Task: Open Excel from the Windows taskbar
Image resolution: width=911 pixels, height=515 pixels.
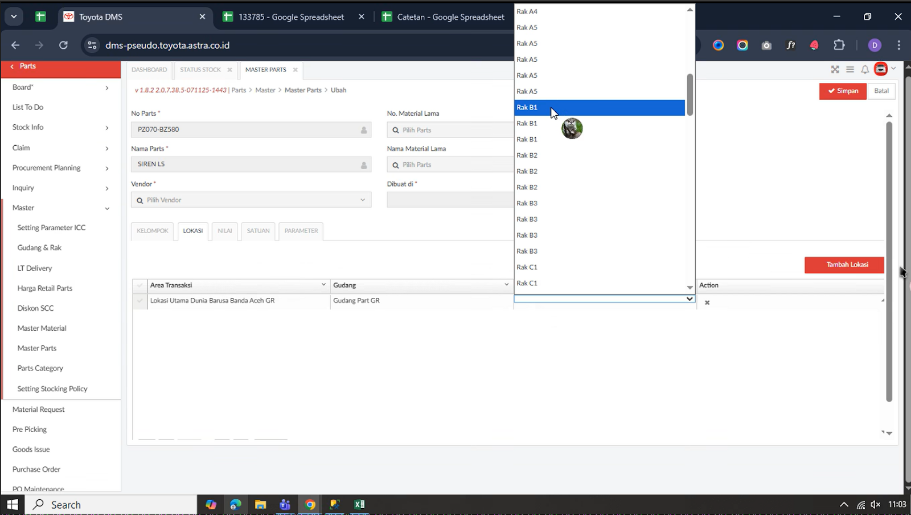Action: [x=360, y=505]
